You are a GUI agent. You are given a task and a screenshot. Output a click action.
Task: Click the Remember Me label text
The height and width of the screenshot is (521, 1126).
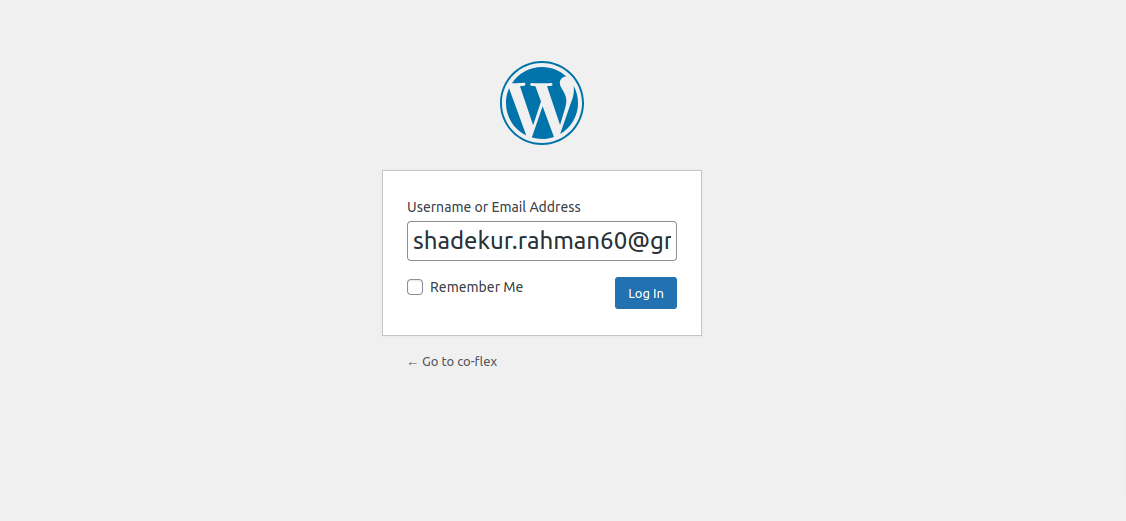pyautogui.click(x=476, y=287)
